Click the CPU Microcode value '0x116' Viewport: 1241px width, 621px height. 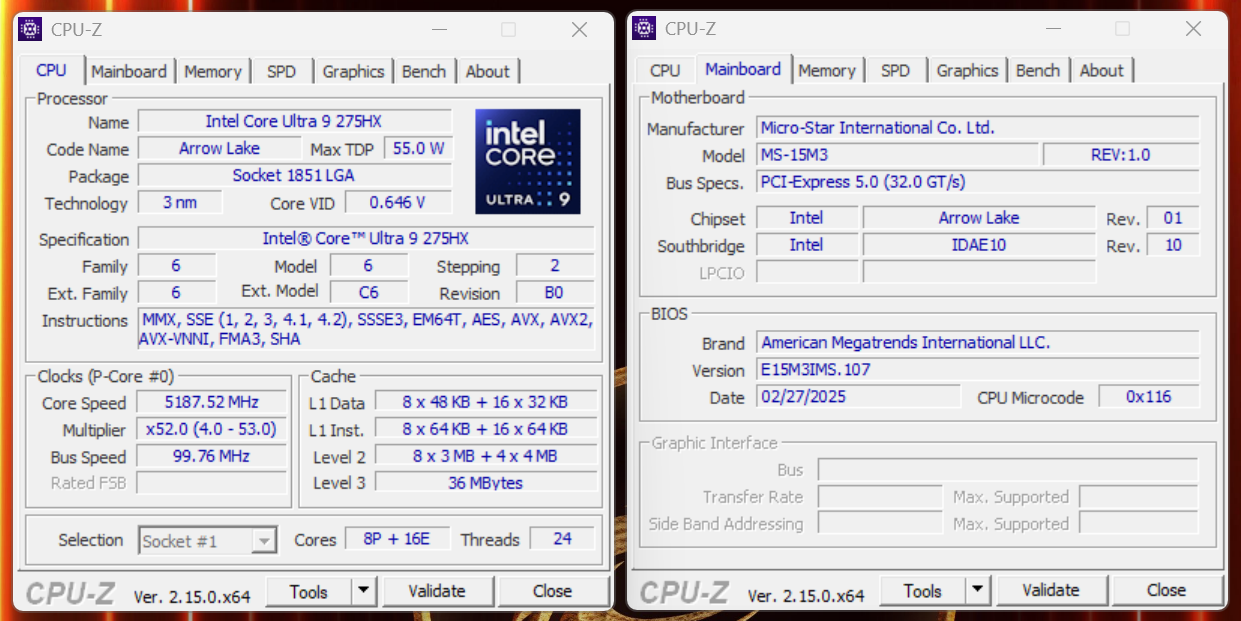coord(1149,397)
